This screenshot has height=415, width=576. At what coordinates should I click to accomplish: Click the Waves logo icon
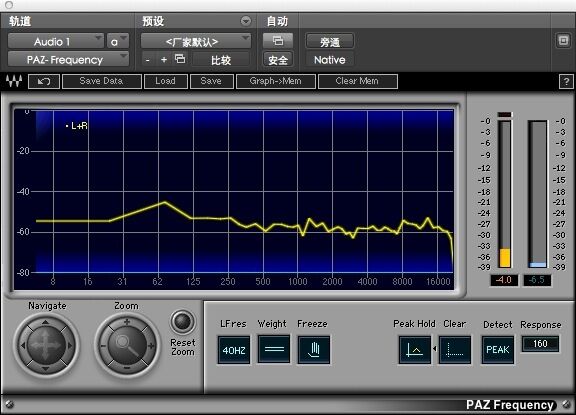[14, 81]
